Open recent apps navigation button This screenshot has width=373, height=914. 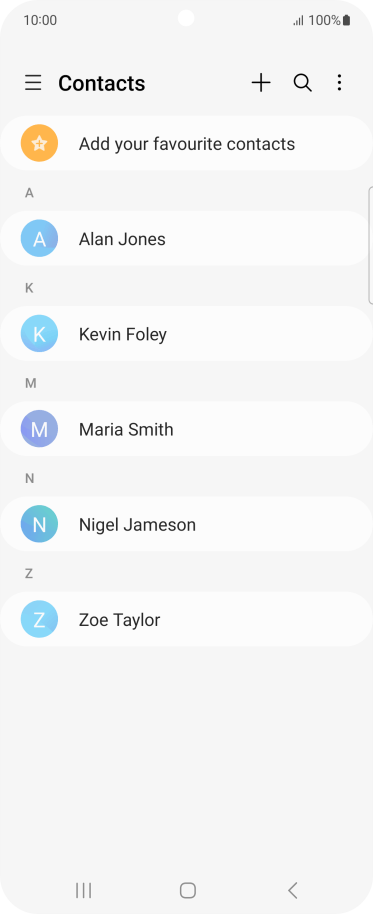pyautogui.click(x=83, y=890)
